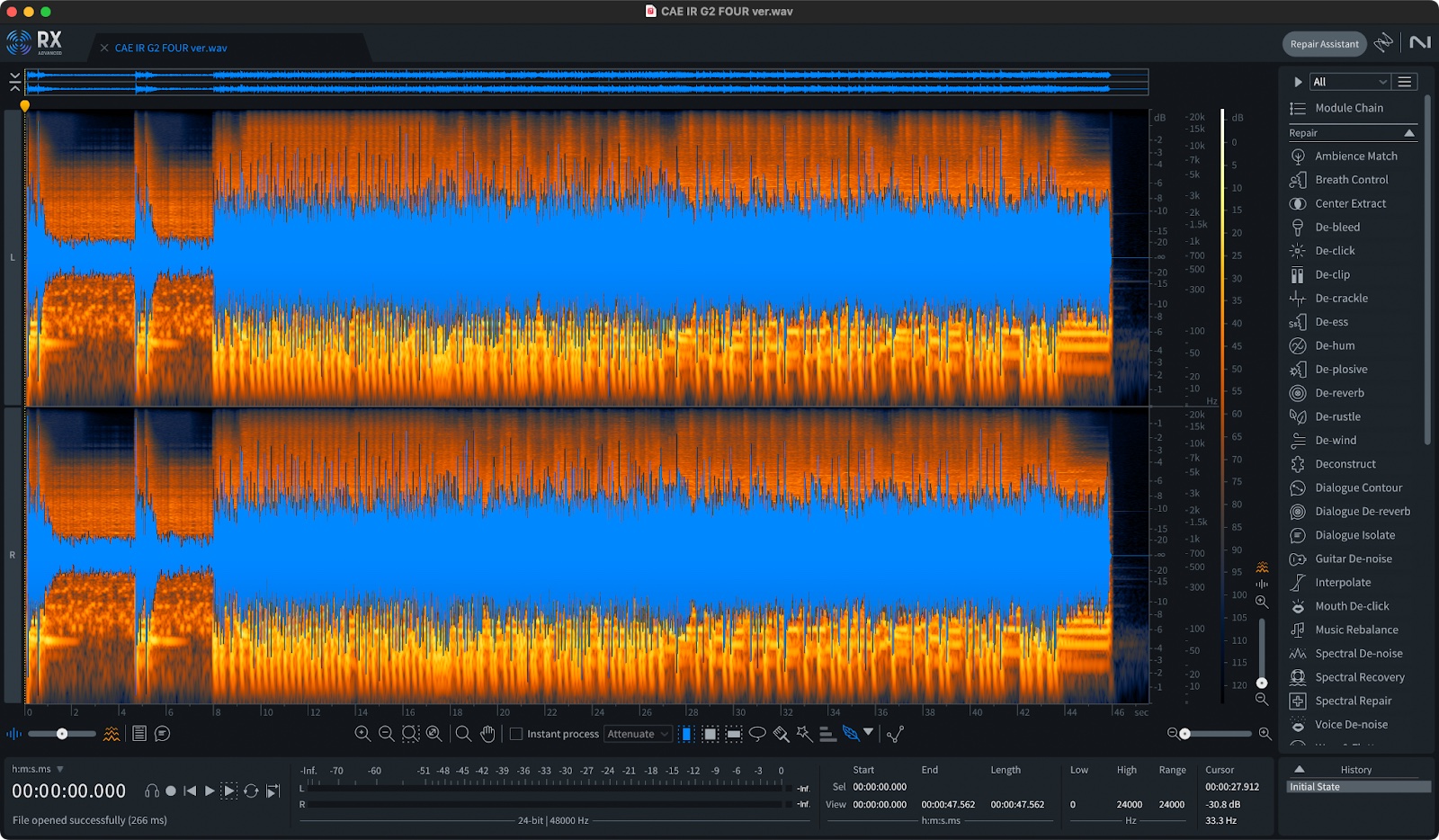Screen dimensions: 1439x840
Task: Open the All module filter dropdown
Action: (1349, 82)
